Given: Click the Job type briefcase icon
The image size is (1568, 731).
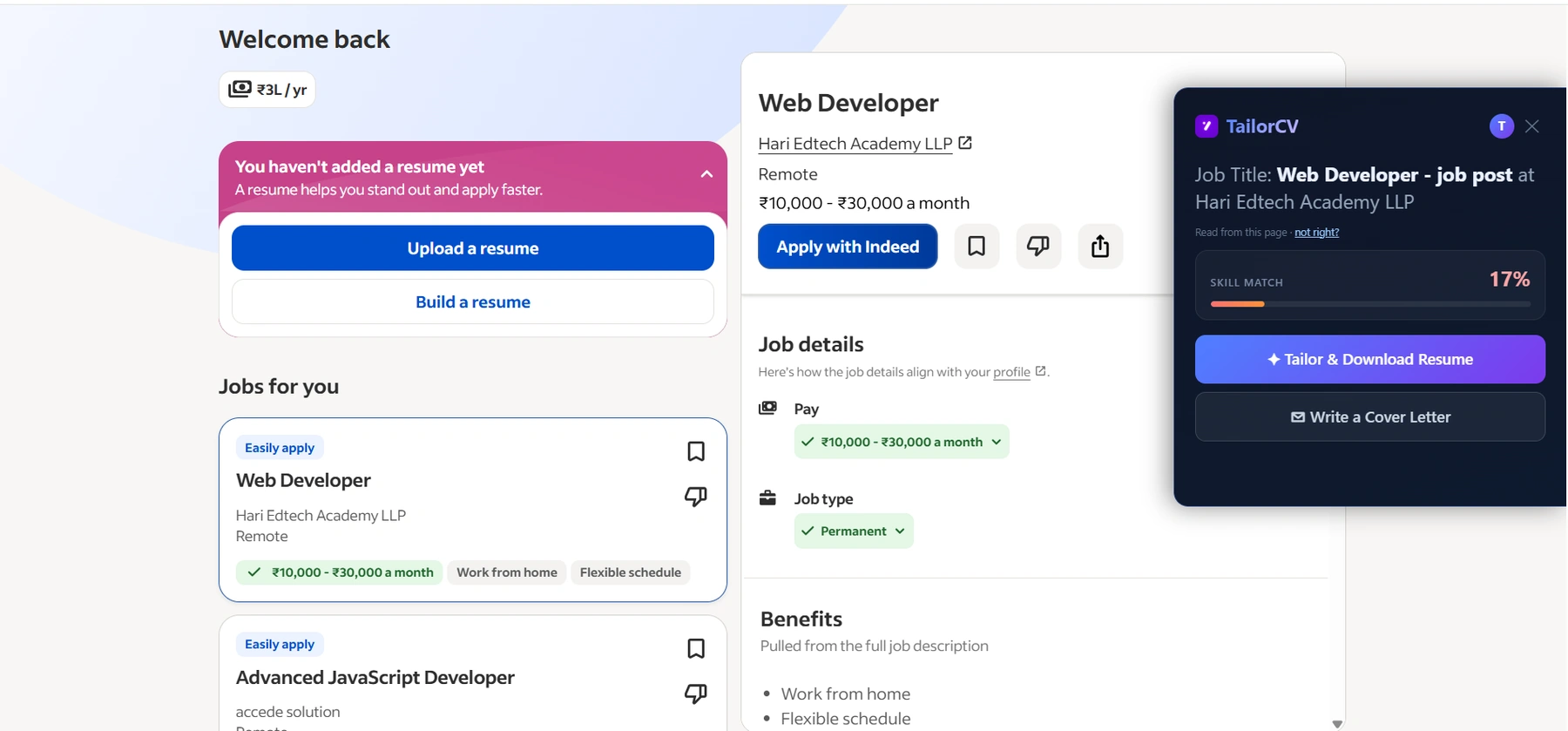Looking at the screenshot, I should pos(767,497).
